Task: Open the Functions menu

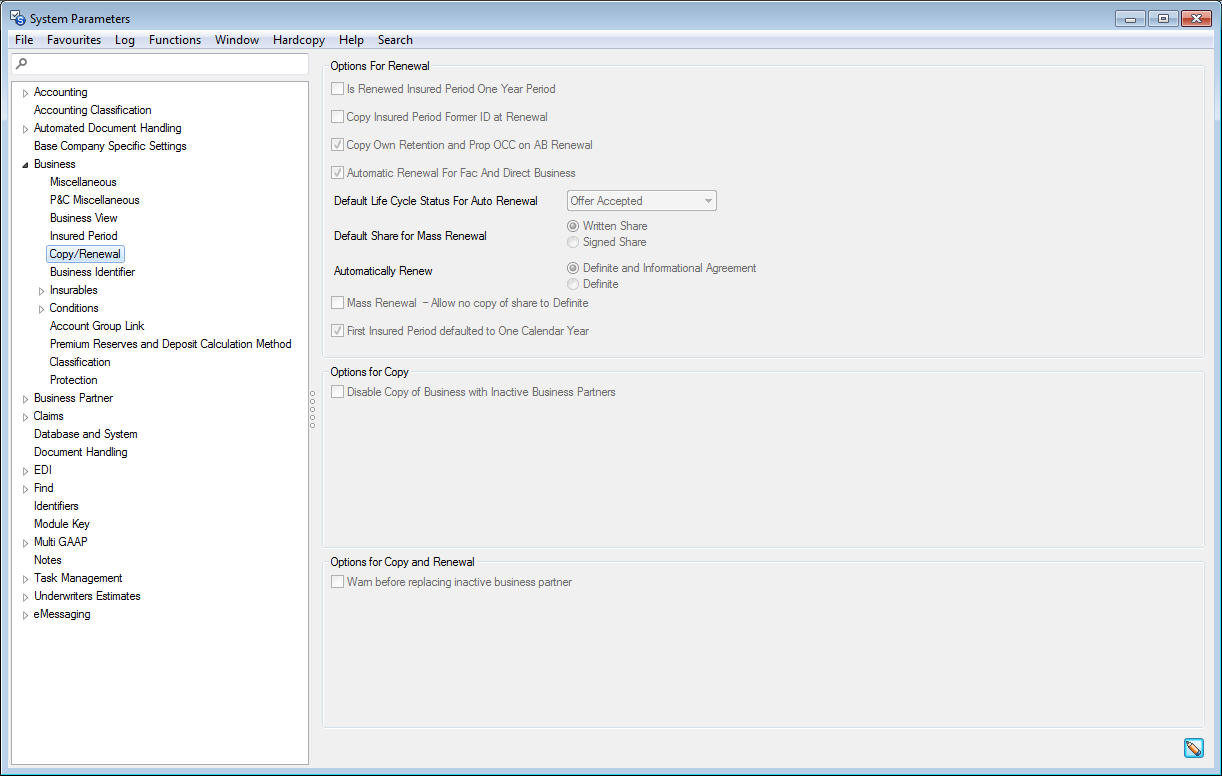Action: point(174,40)
